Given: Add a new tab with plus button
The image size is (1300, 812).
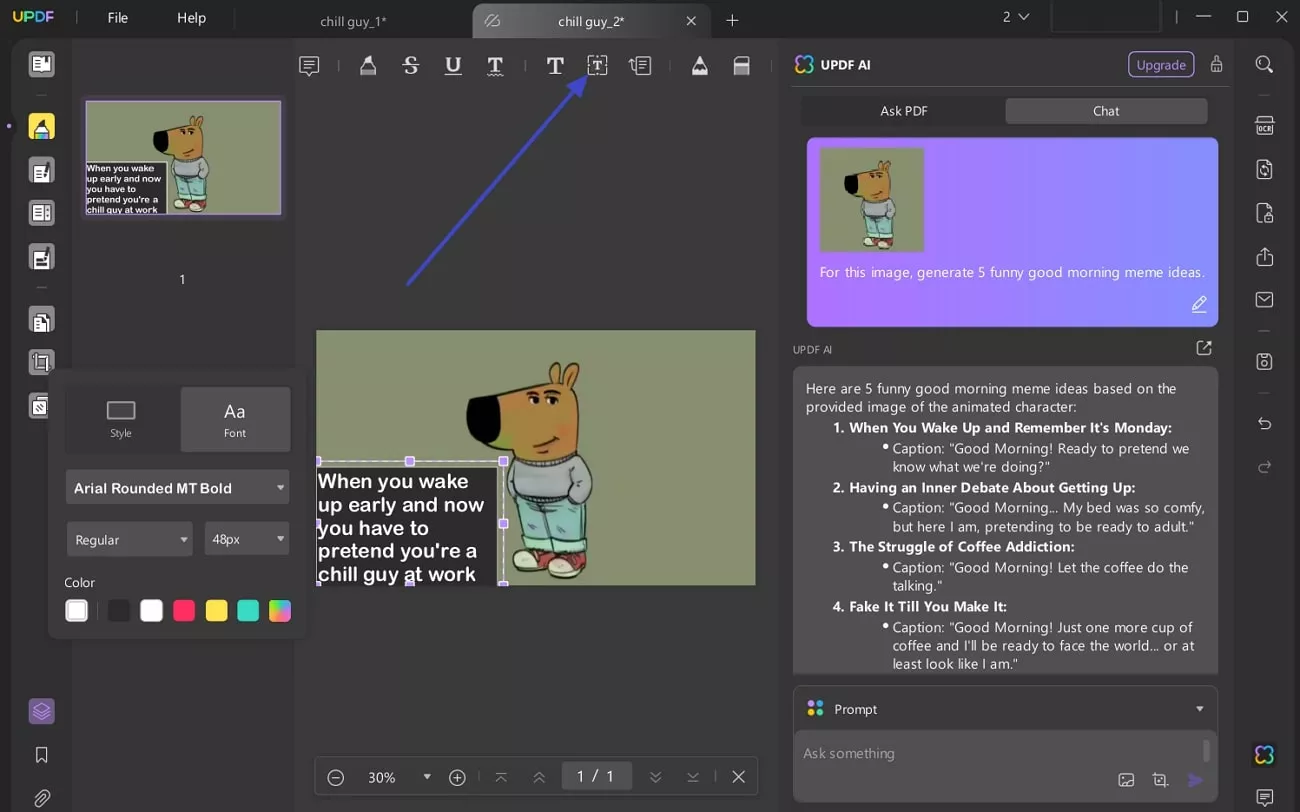Looking at the screenshot, I should click(732, 20).
